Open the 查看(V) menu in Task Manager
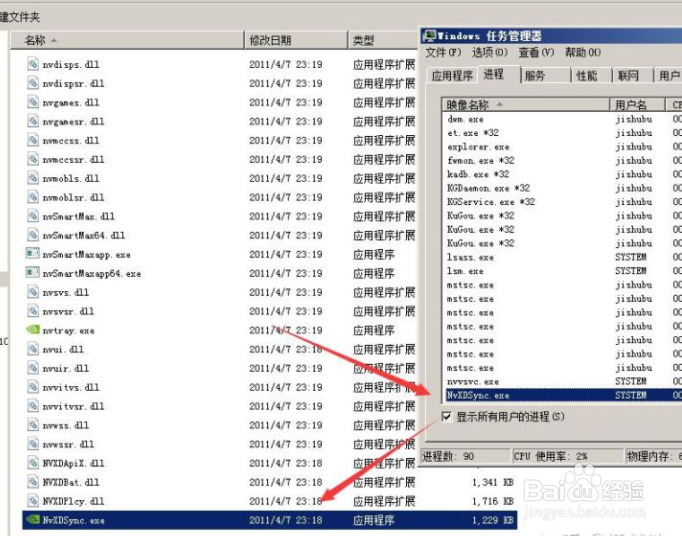The width and height of the screenshot is (682, 536). [536, 53]
